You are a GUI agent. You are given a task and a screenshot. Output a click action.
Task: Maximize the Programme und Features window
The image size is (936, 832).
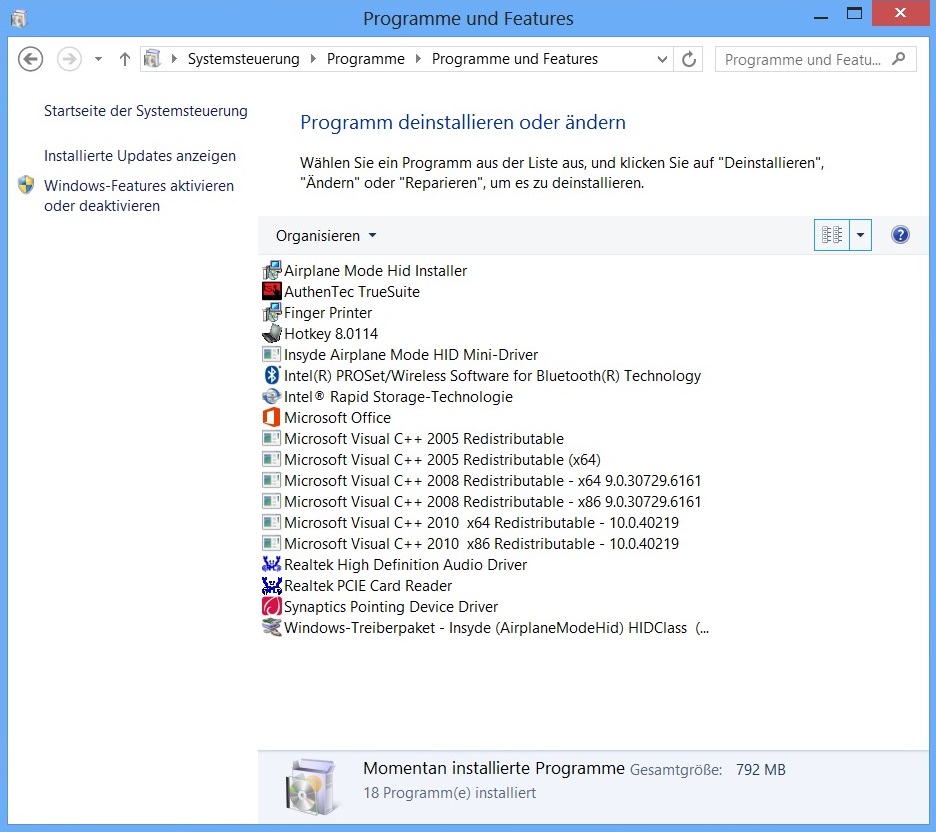click(854, 13)
